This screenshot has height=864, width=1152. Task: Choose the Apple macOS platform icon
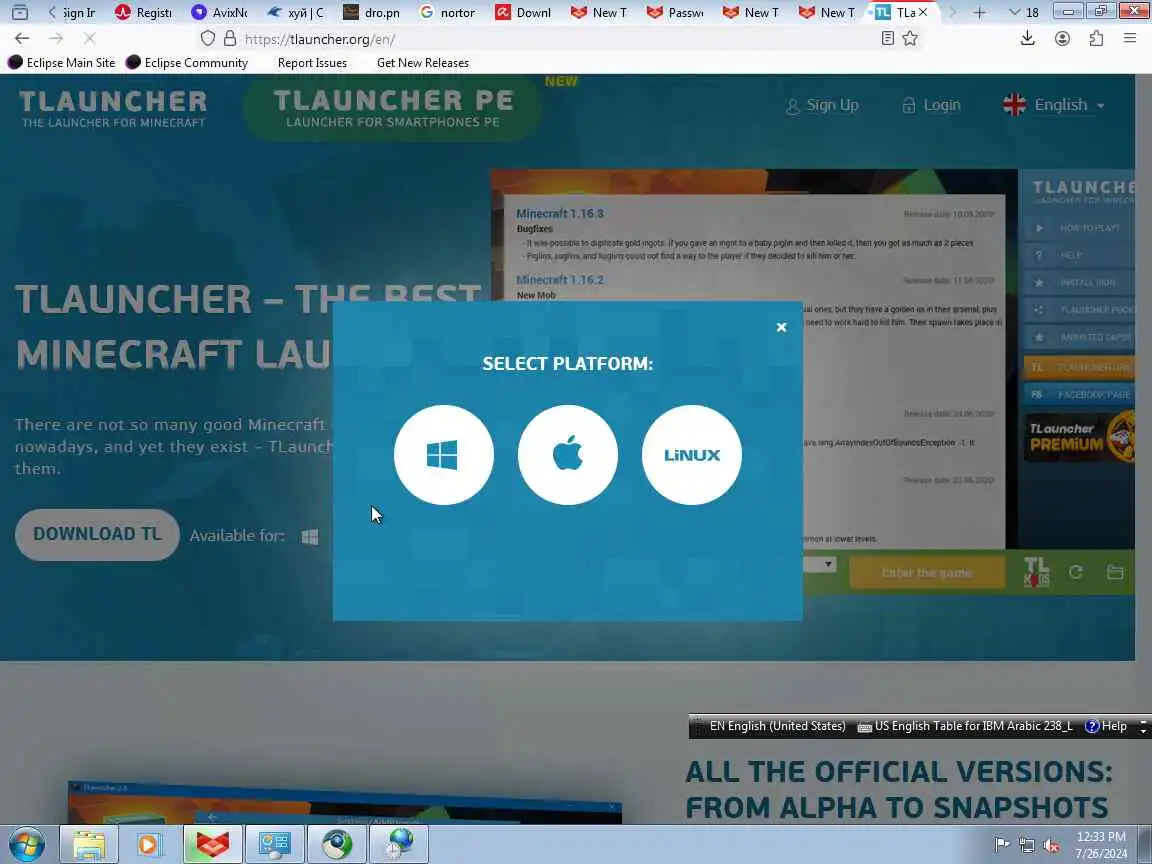tap(567, 455)
